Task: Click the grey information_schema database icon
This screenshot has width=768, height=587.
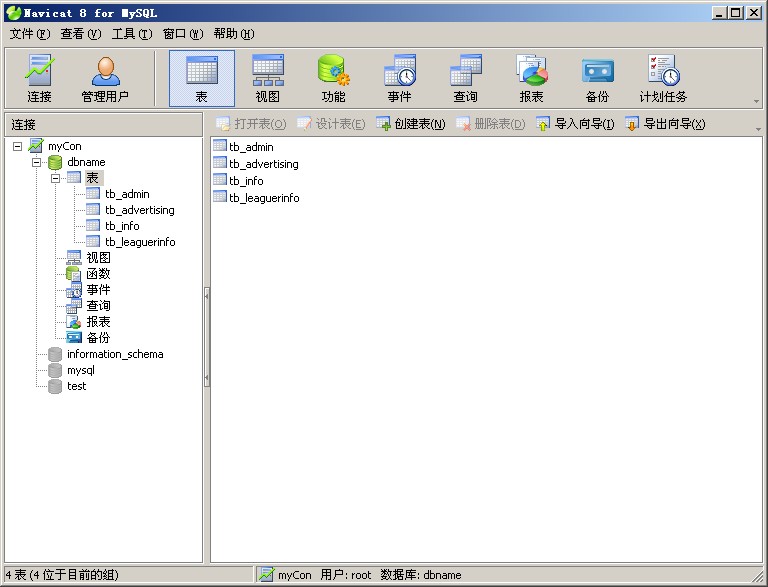Action: point(55,354)
